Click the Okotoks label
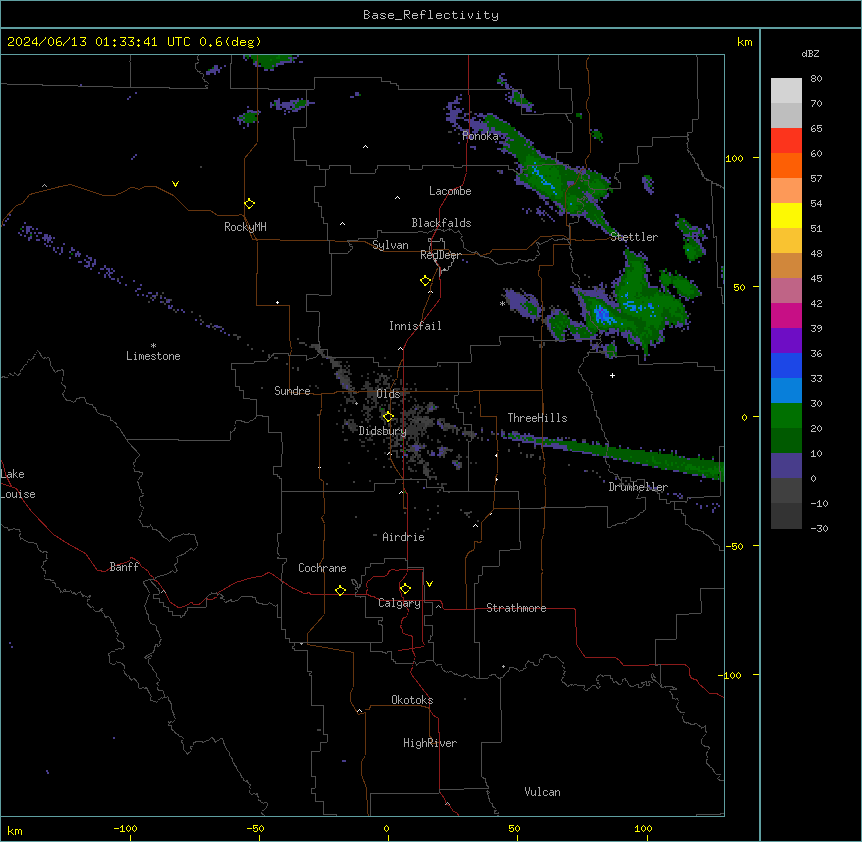Viewport: 862px width, 842px height. [412, 700]
